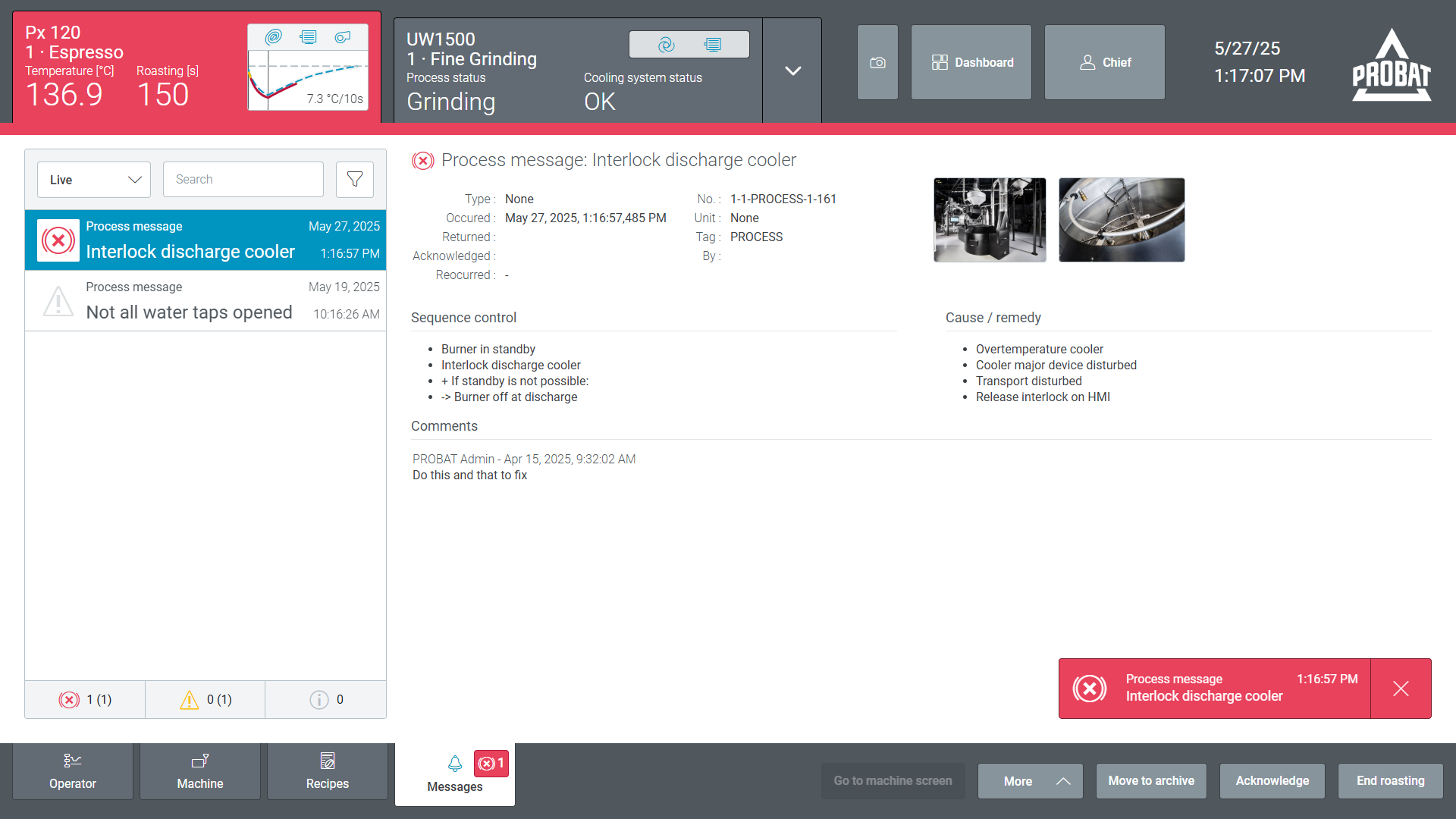Click the cooling fan icon in UW1500 card

666,45
